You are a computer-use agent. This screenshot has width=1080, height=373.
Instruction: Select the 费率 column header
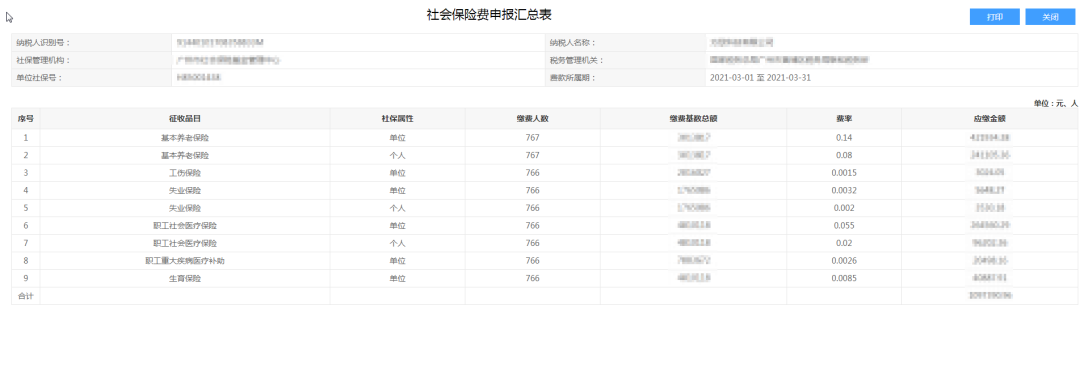click(844, 118)
